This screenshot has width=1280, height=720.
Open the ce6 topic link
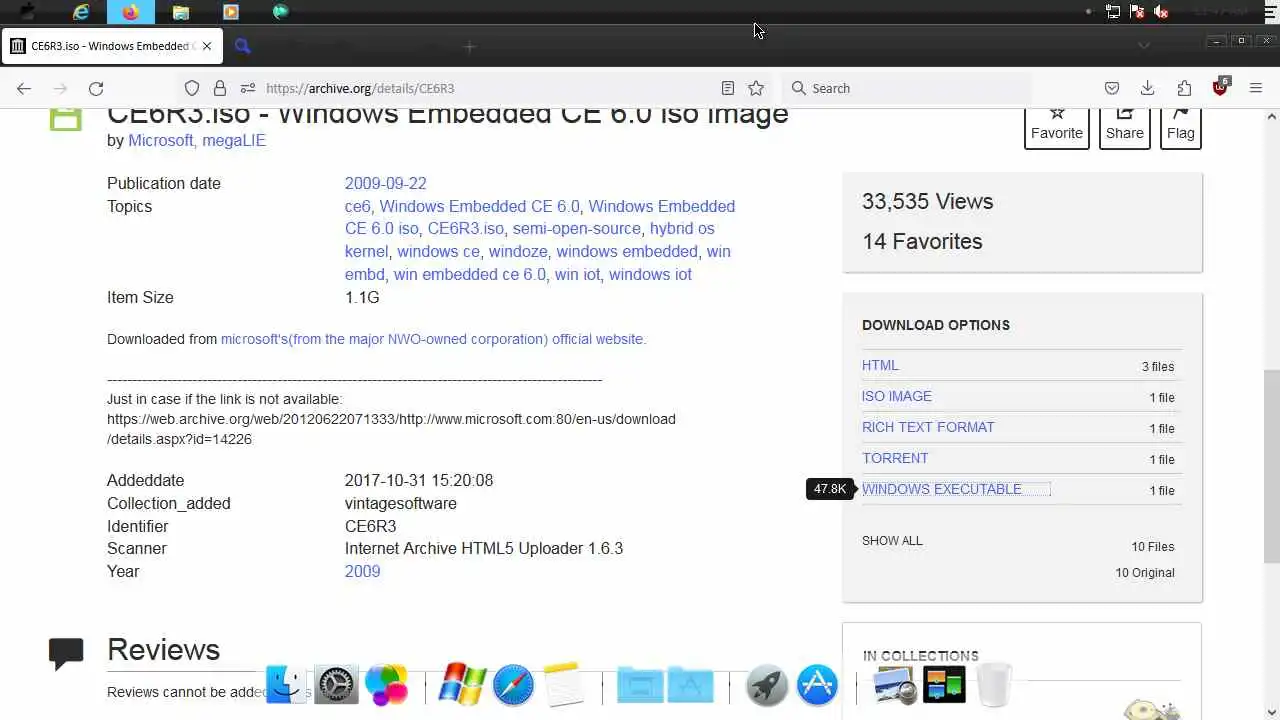[357, 206]
